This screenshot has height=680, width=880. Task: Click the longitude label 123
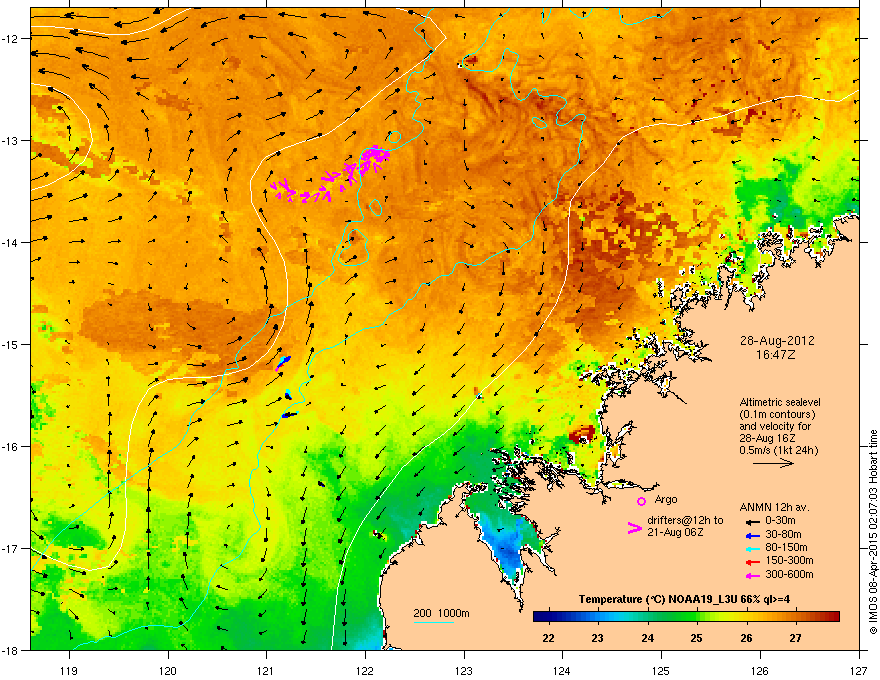click(x=464, y=670)
